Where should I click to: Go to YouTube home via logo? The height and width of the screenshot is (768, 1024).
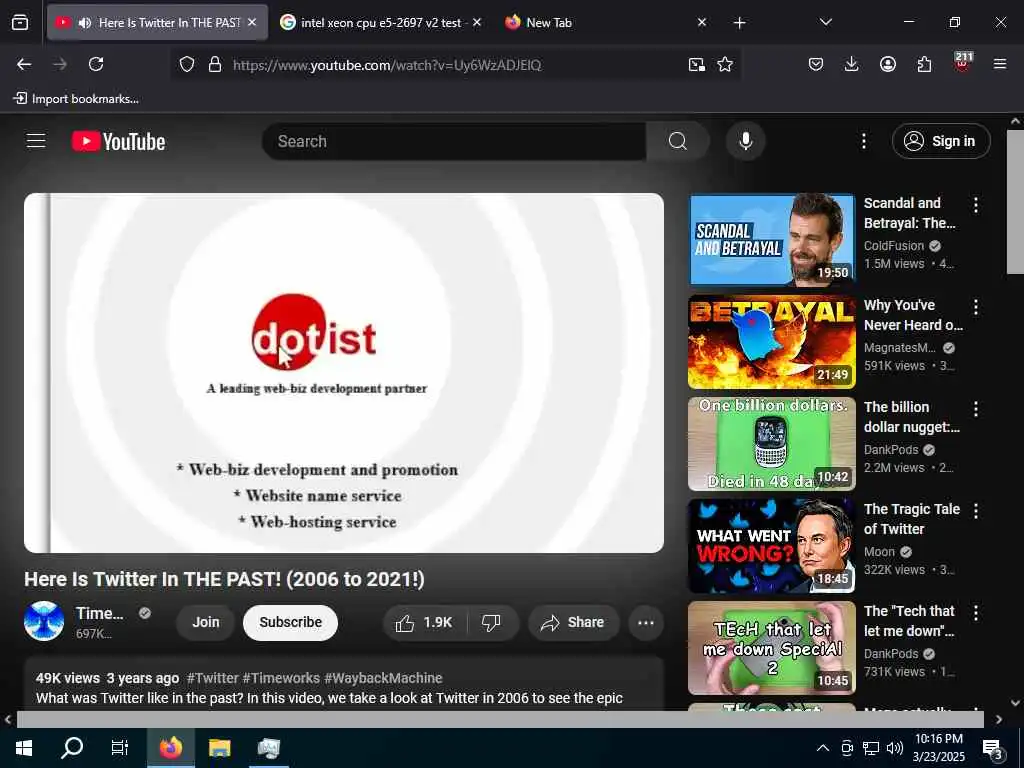click(118, 142)
